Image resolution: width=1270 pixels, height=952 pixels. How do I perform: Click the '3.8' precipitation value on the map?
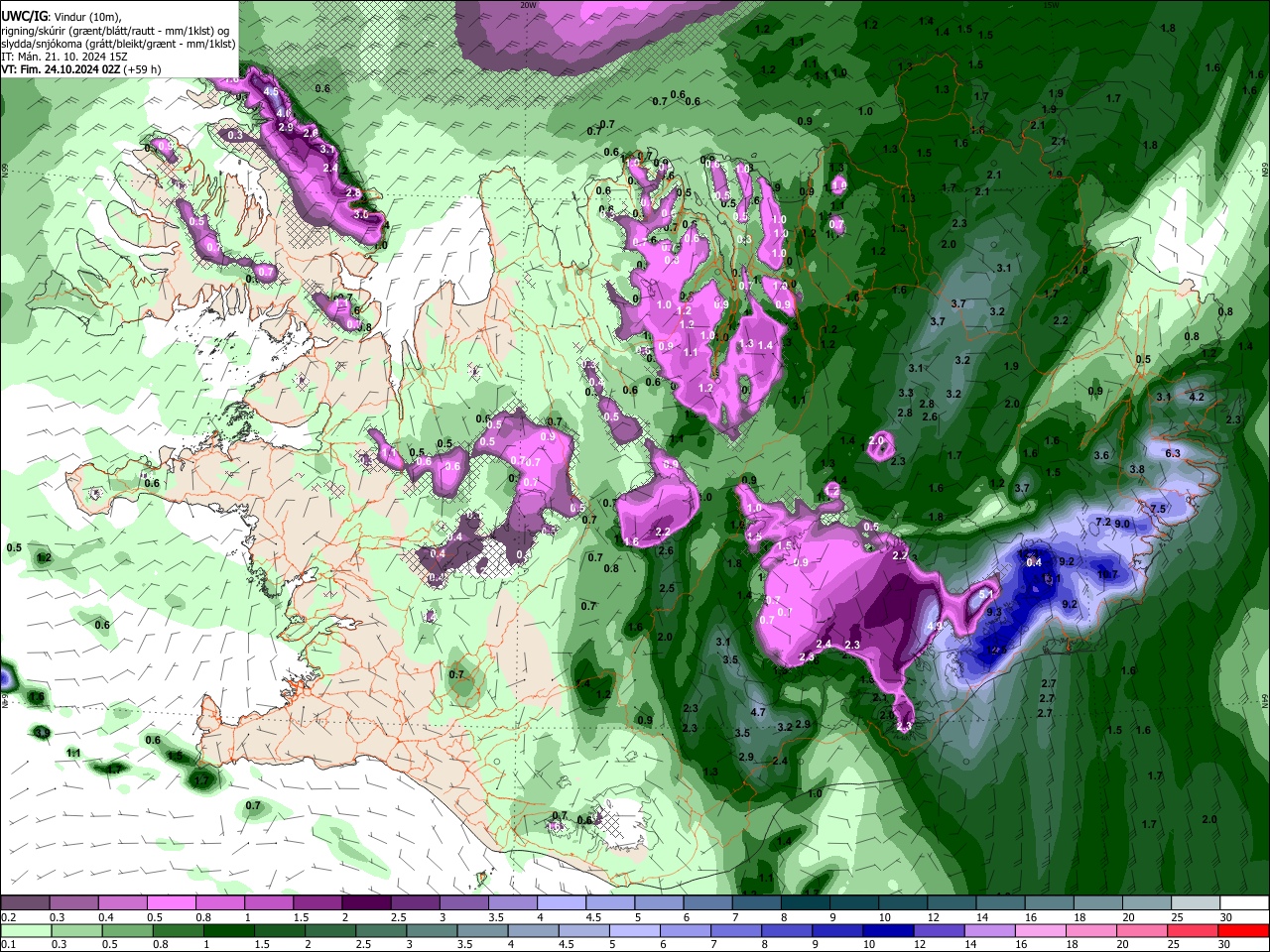(x=1137, y=469)
